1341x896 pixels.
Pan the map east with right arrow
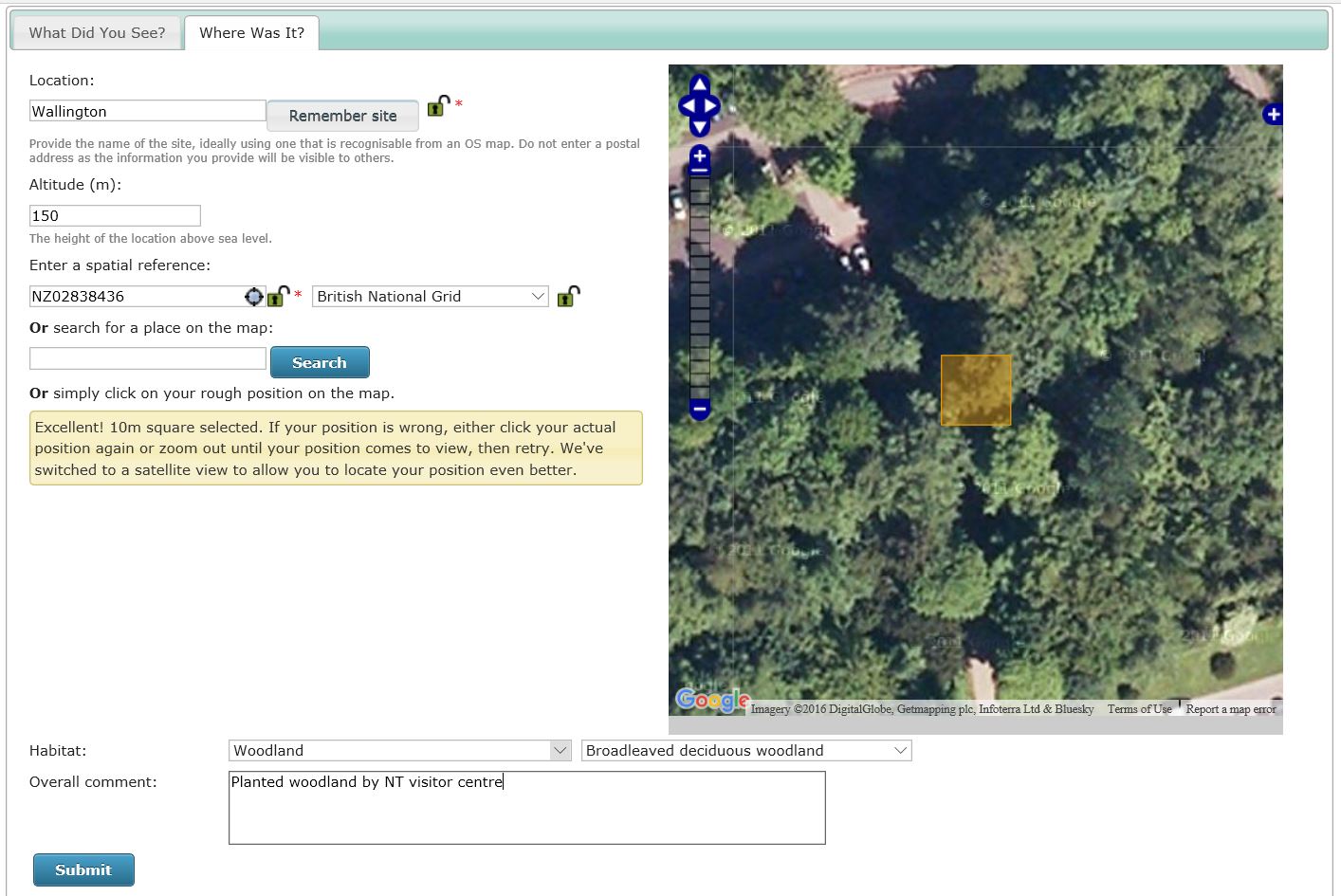click(x=710, y=106)
